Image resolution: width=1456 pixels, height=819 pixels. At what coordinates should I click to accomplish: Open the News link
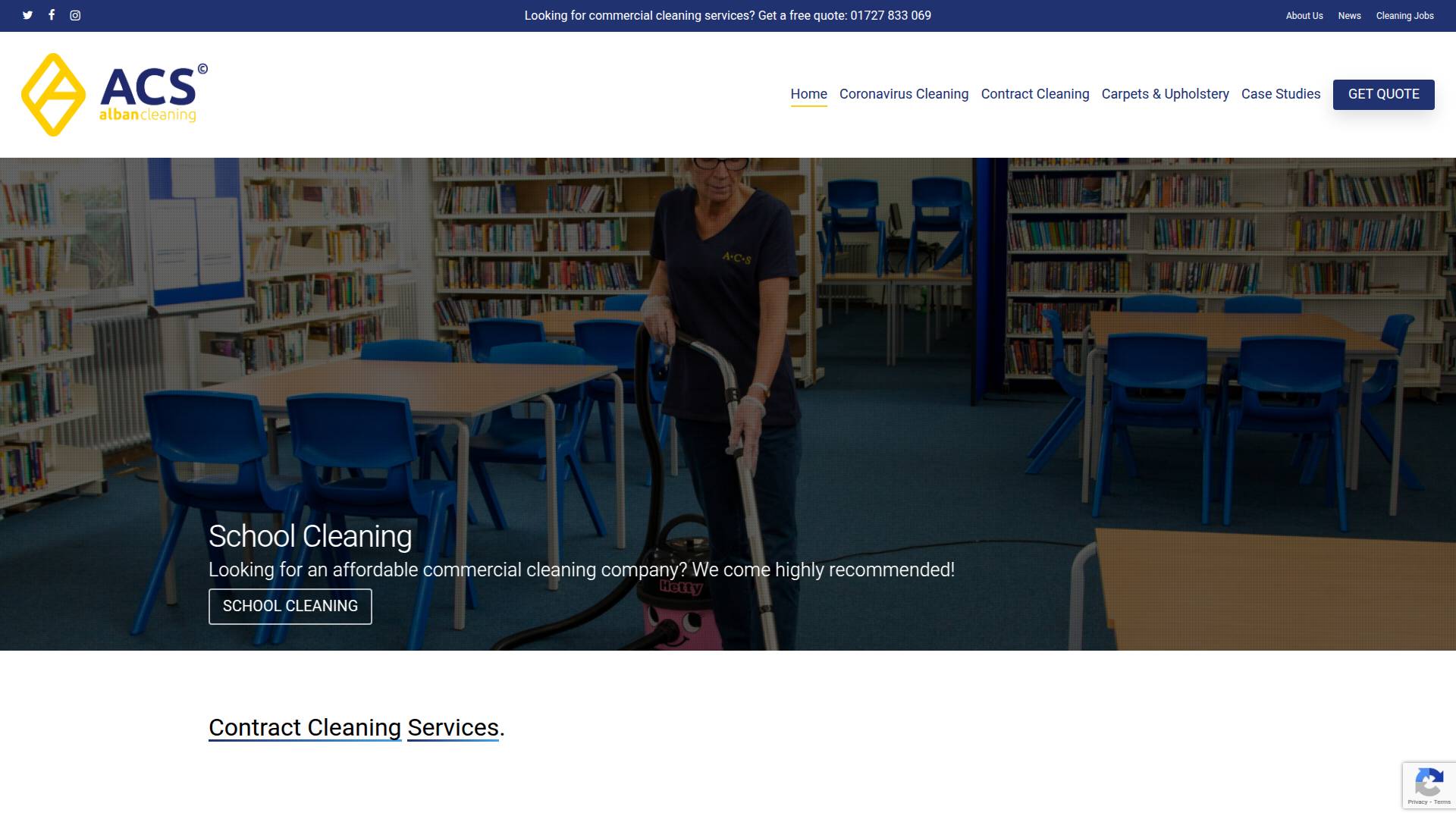click(1349, 15)
